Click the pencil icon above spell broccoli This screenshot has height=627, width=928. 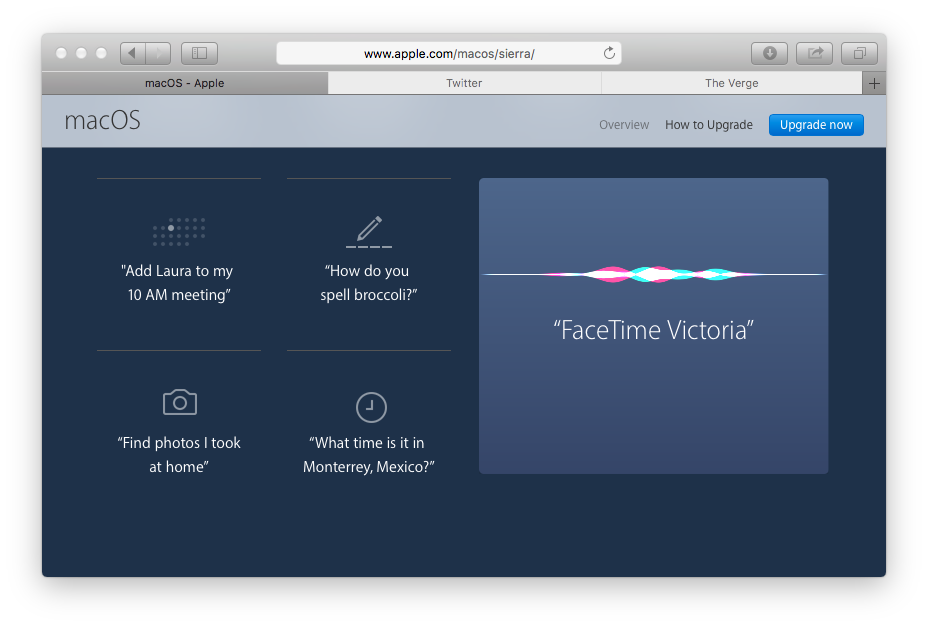coord(369,231)
